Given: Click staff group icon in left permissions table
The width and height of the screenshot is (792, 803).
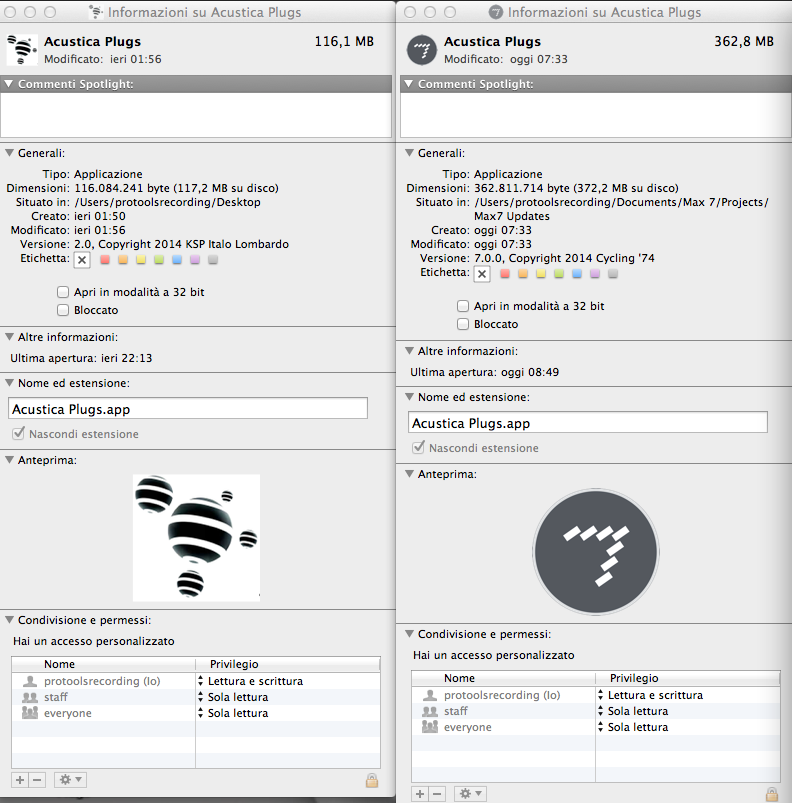Looking at the screenshot, I should (x=30, y=697).
